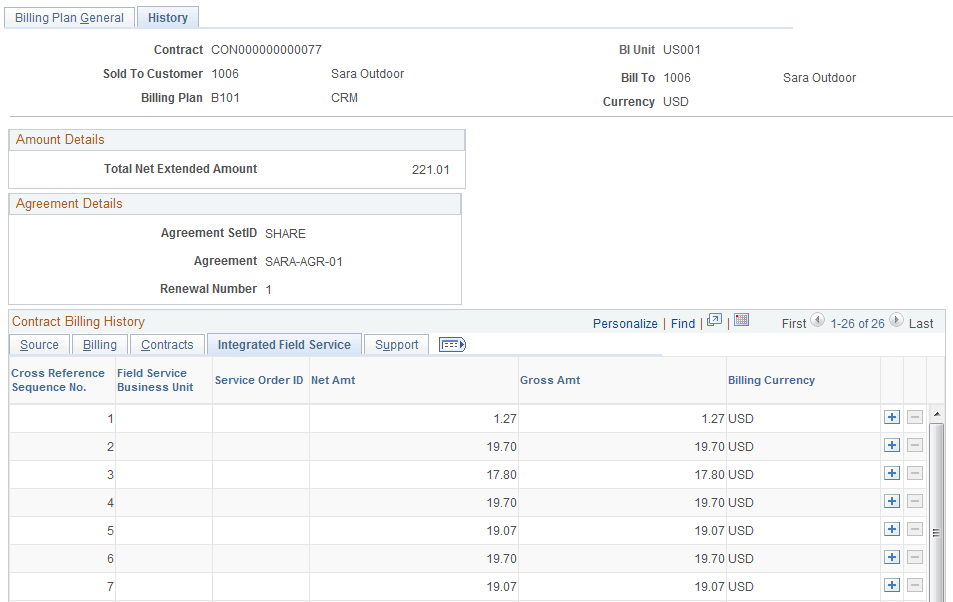Click the Find link above the grid

(x=682, y=323)
